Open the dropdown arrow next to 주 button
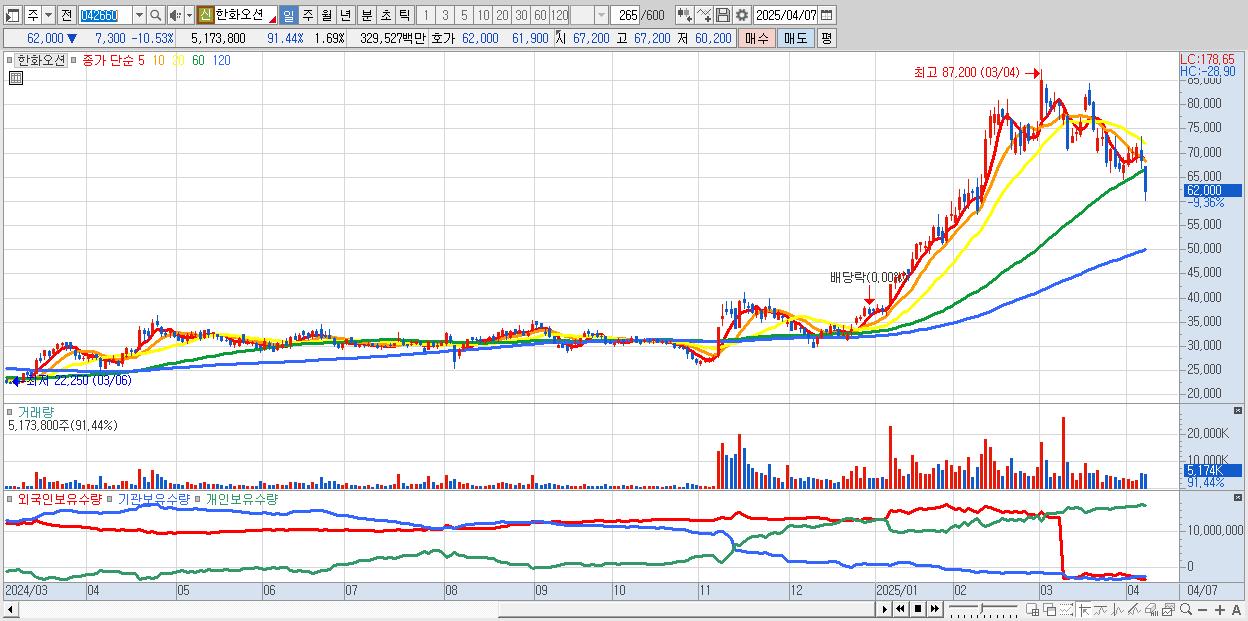 48,15
